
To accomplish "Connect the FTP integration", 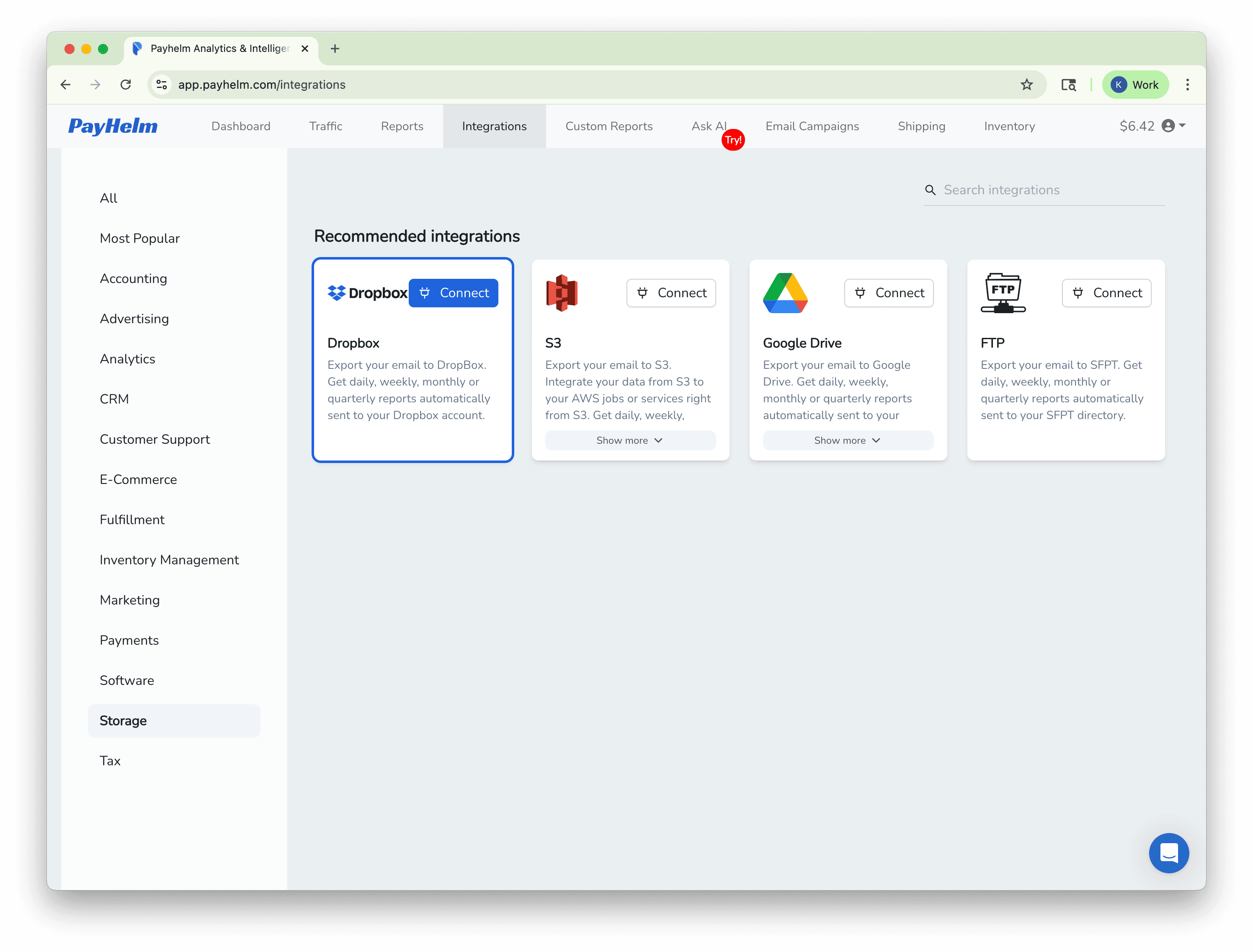I will point(1106,293).
